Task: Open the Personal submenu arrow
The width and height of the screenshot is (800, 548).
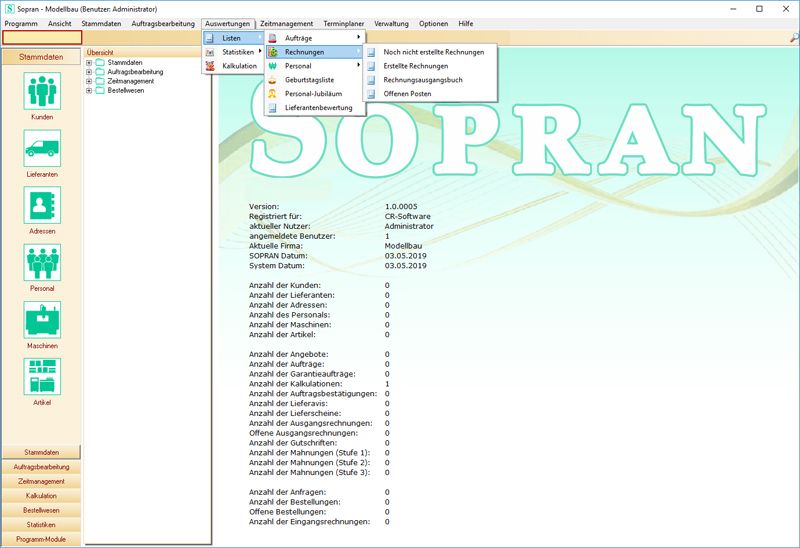Action: pyautogui.click(x=359, y=65)
